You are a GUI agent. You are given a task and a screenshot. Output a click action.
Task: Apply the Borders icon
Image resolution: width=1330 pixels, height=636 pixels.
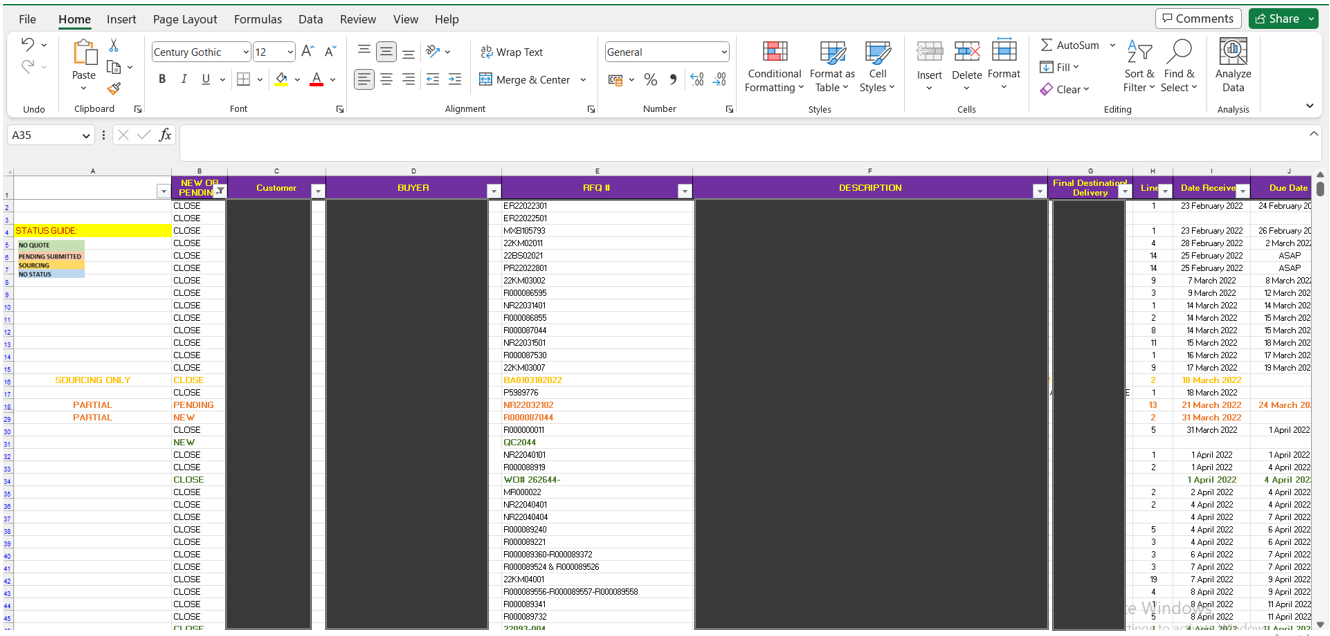(243, 79)
